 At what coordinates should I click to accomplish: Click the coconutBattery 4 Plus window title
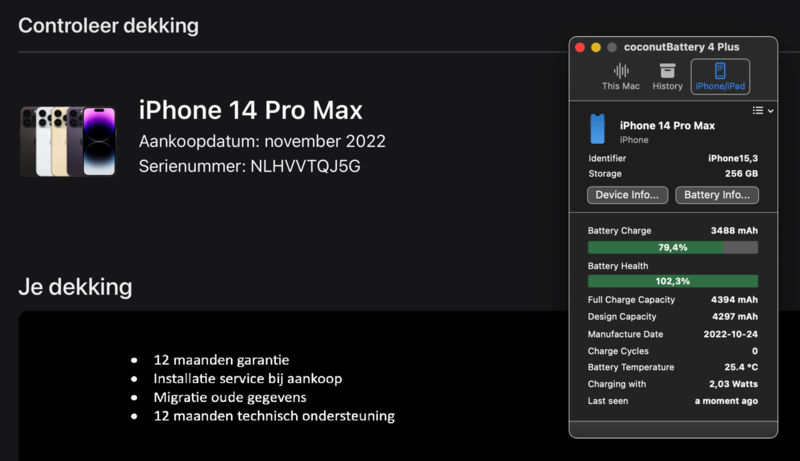(x=681, y=47)
